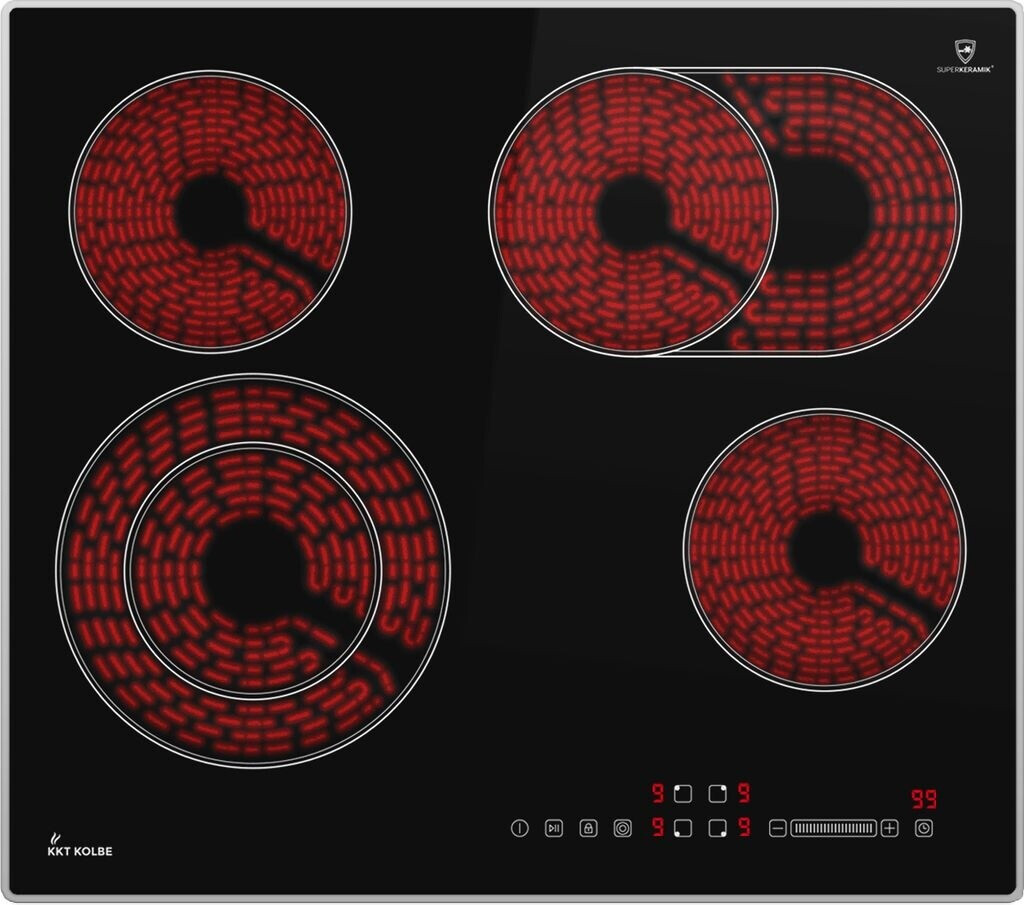The height and width of the screenshot is (905, 1024).
Task: Select the front-left zone selector square
Action: pyautogui.click(x=683, y=828)
